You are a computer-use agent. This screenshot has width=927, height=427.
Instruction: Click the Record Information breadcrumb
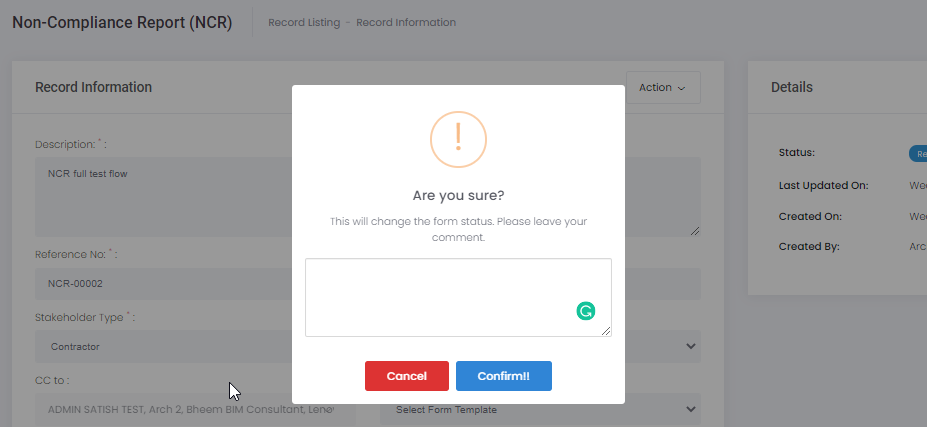click(406, 22)
